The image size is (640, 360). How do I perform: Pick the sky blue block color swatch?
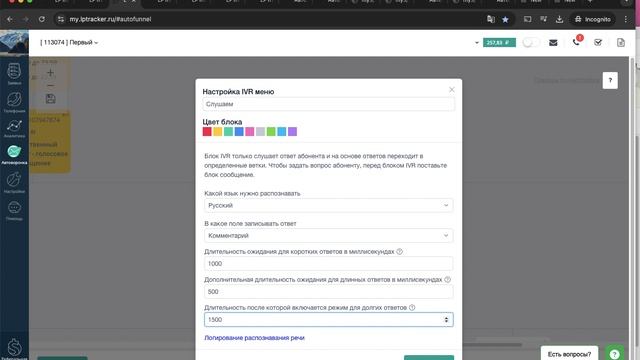[282, 131]
